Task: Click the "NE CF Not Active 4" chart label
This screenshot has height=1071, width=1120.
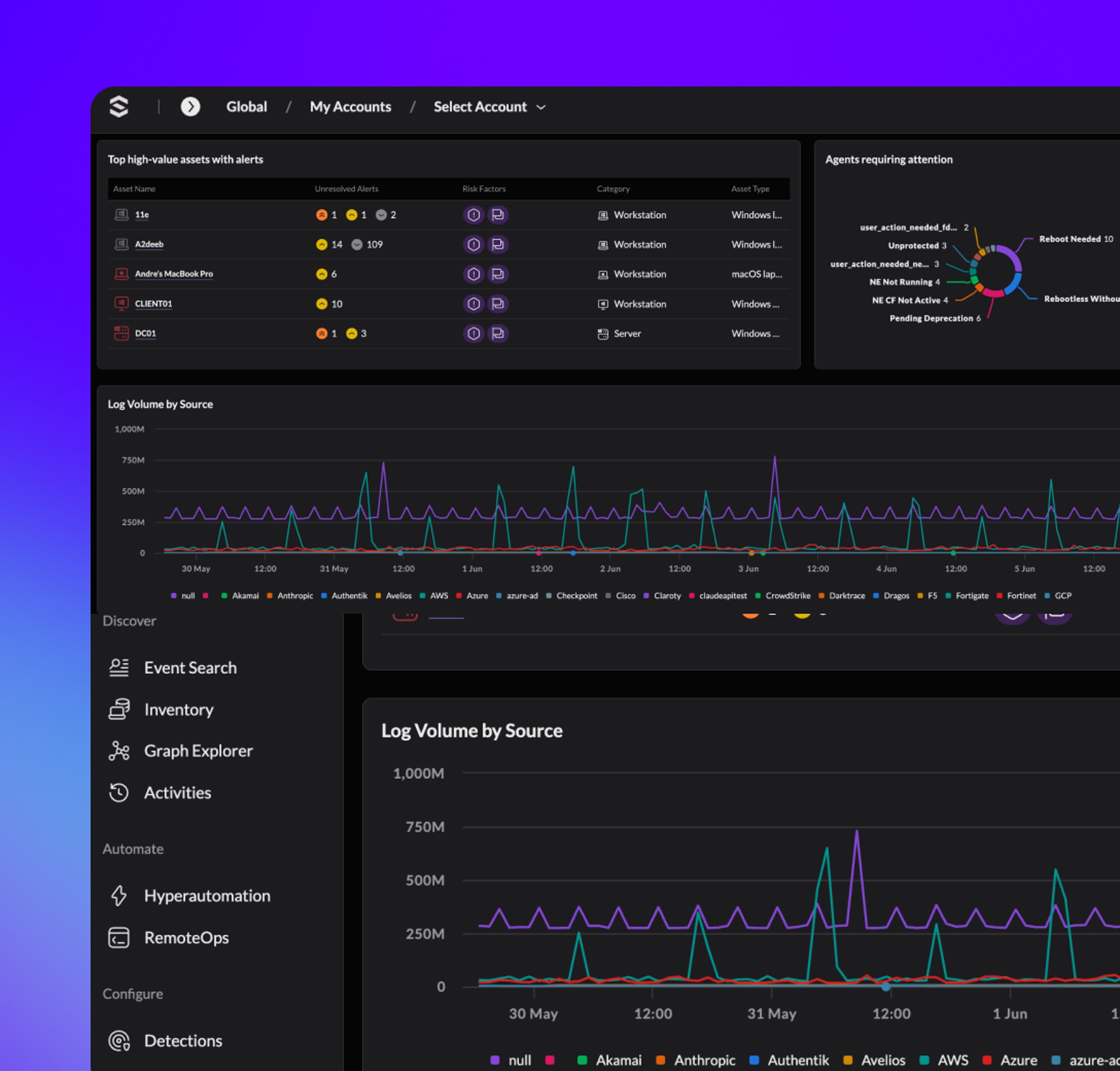Action: pos(910,300)
